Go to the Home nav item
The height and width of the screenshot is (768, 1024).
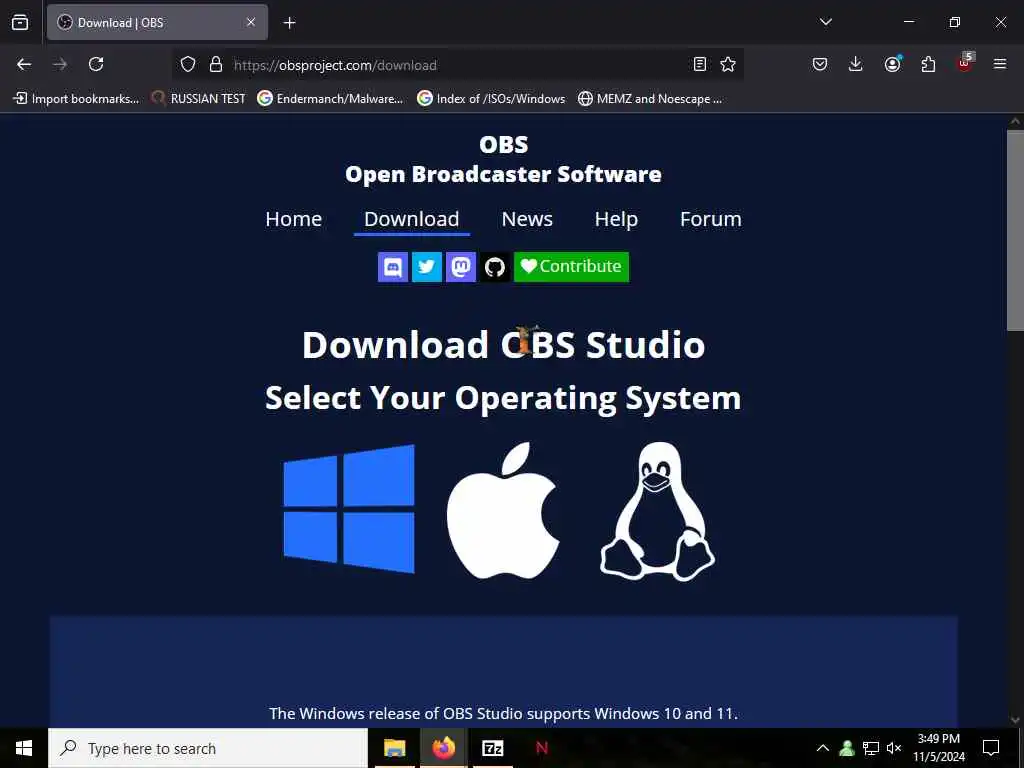click(x=294, y=219)
